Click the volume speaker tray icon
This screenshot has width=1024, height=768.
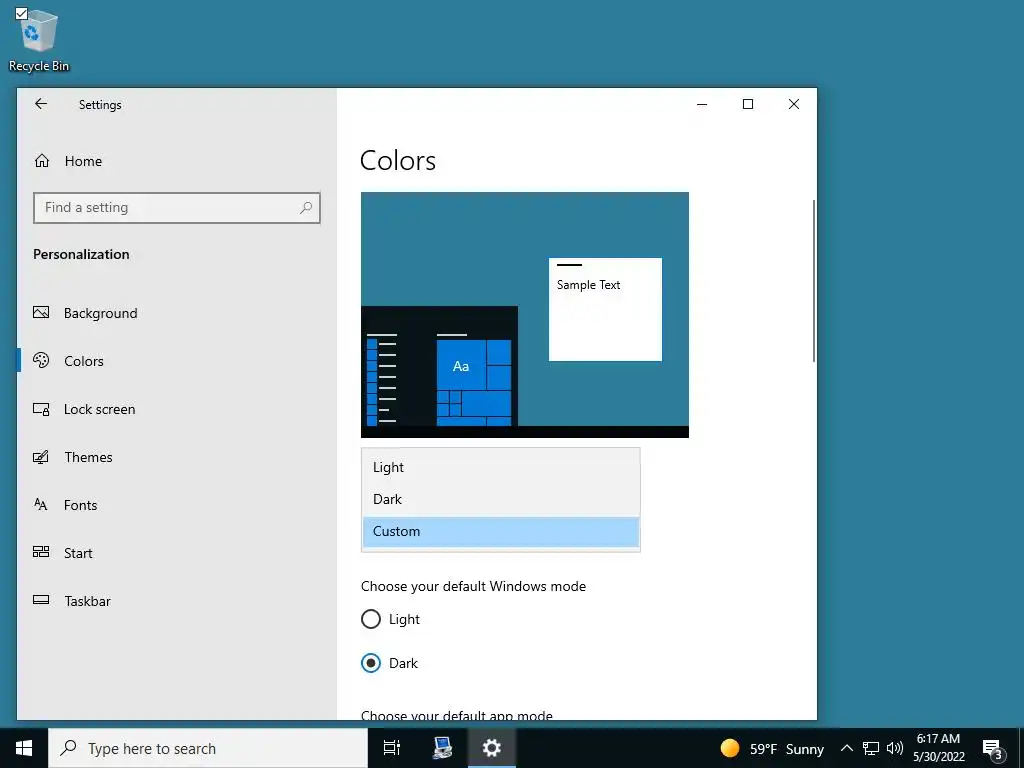coord(895,748)
